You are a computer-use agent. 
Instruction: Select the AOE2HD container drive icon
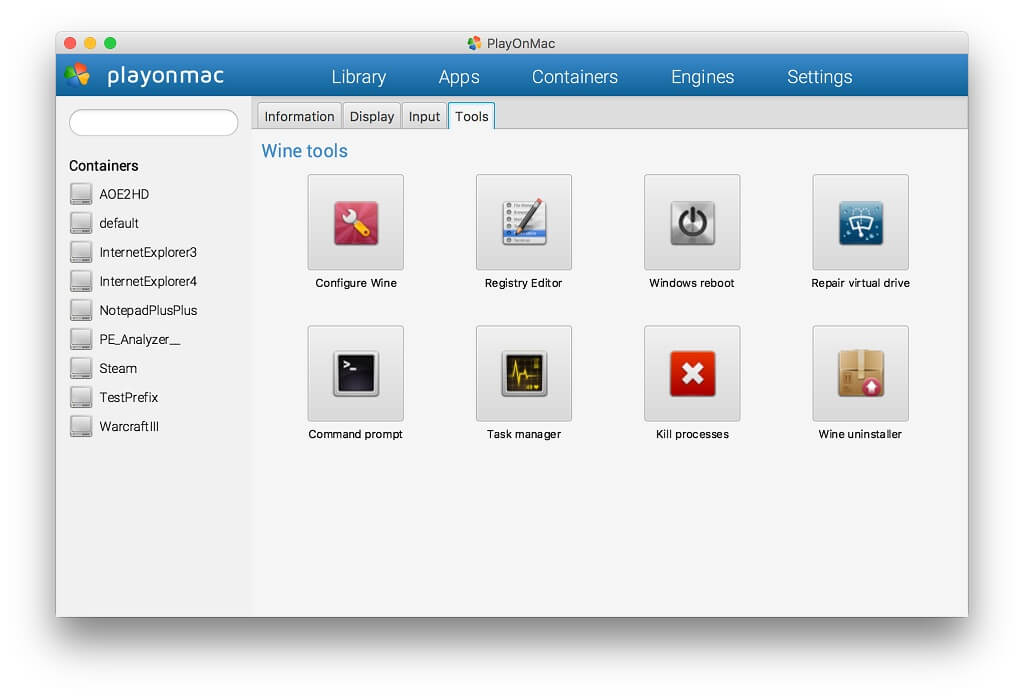click(x=81, y=194)
